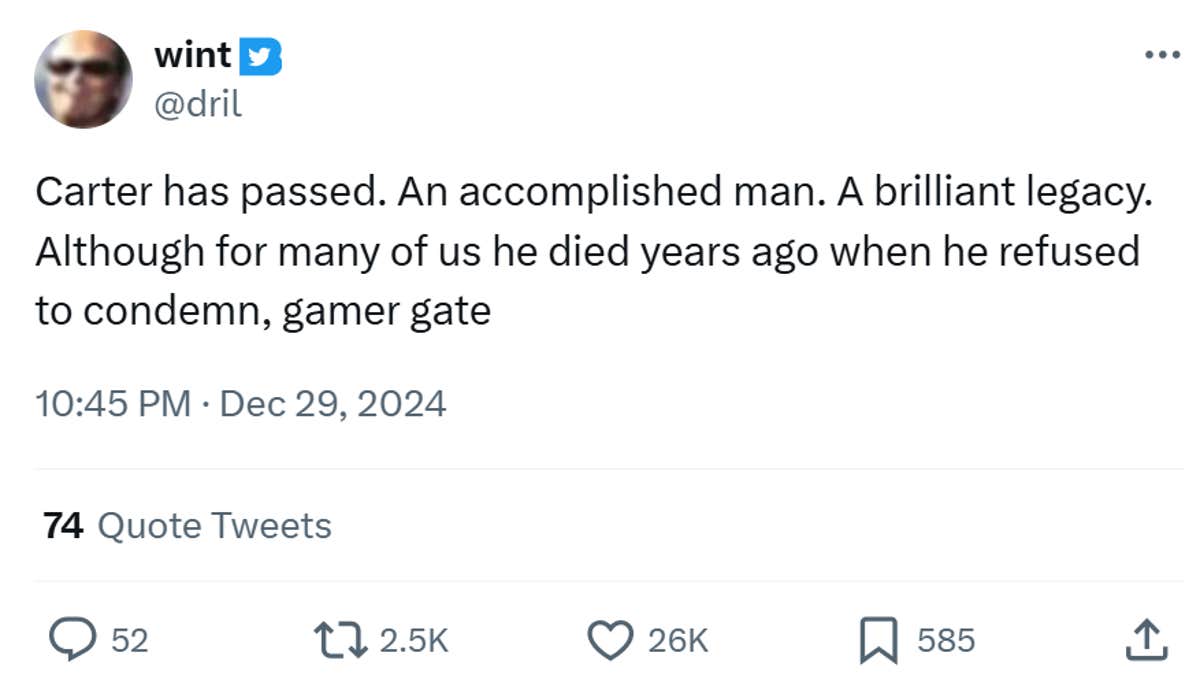This screenshot has height=686, width=1200.
Task: Bookmark the tweet with the bookmark icon
Action: pos(878,640)
